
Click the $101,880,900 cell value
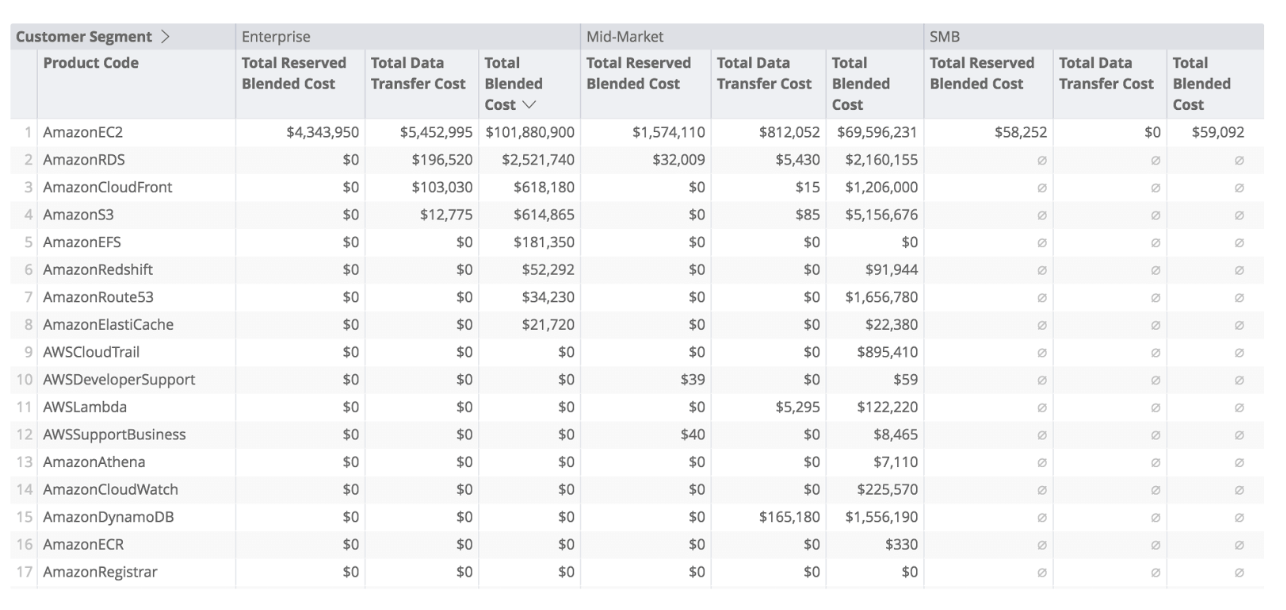point(530,132)
